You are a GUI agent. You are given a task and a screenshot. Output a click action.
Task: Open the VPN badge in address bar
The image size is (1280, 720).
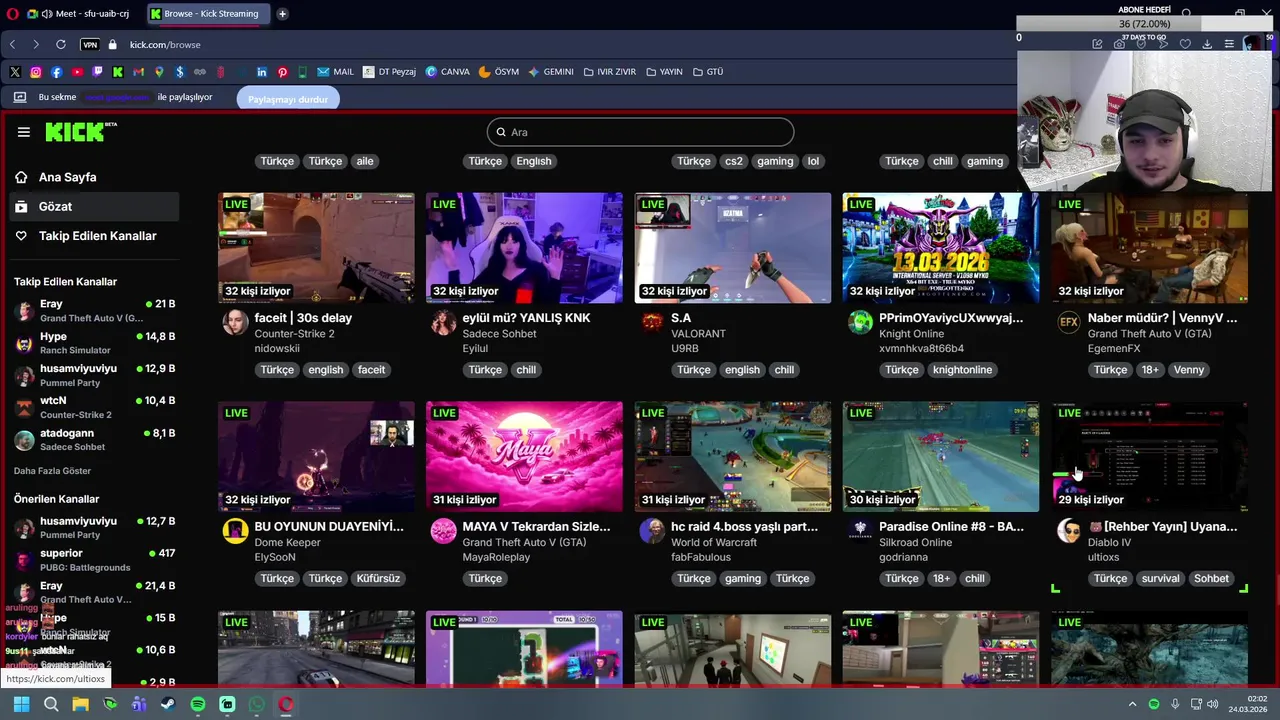(90, 45)
